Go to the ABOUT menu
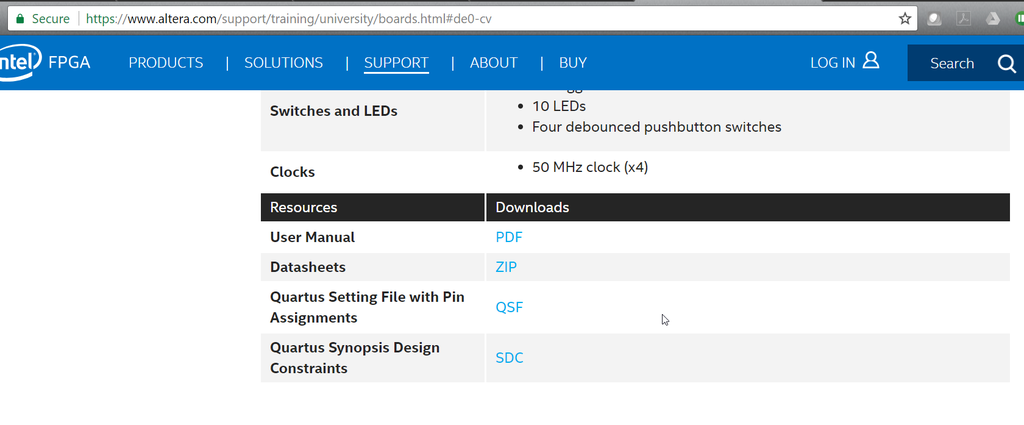The width and height of the screenshot is (1024, 425). 494,63
